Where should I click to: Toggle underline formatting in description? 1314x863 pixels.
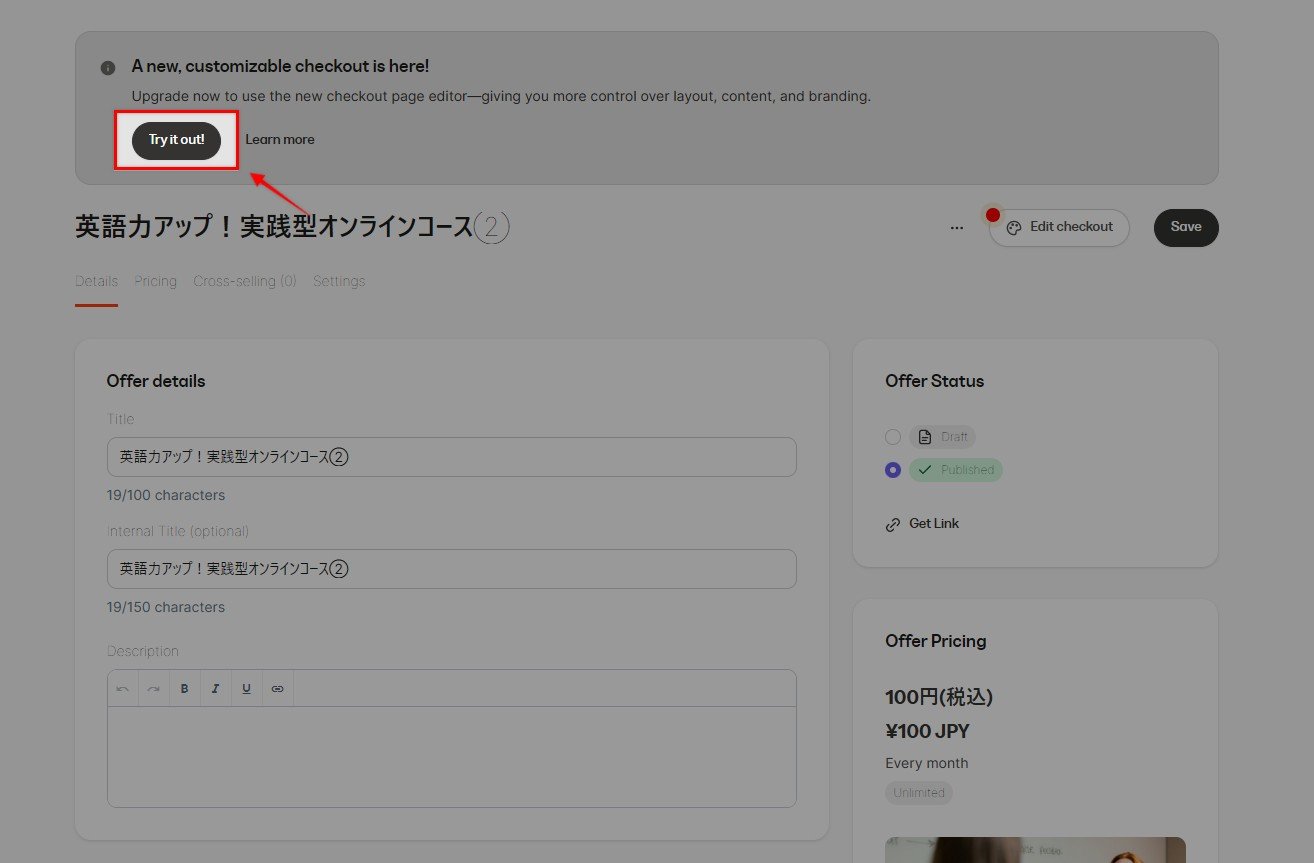[246, 689]
